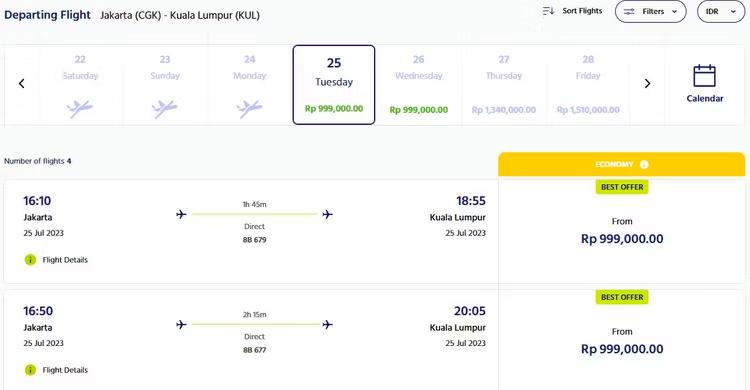Go to previous dates arrow
Image resolution: width=750 pixels, height=390 pixels.
pyautogui.click(x=22, y=84)
